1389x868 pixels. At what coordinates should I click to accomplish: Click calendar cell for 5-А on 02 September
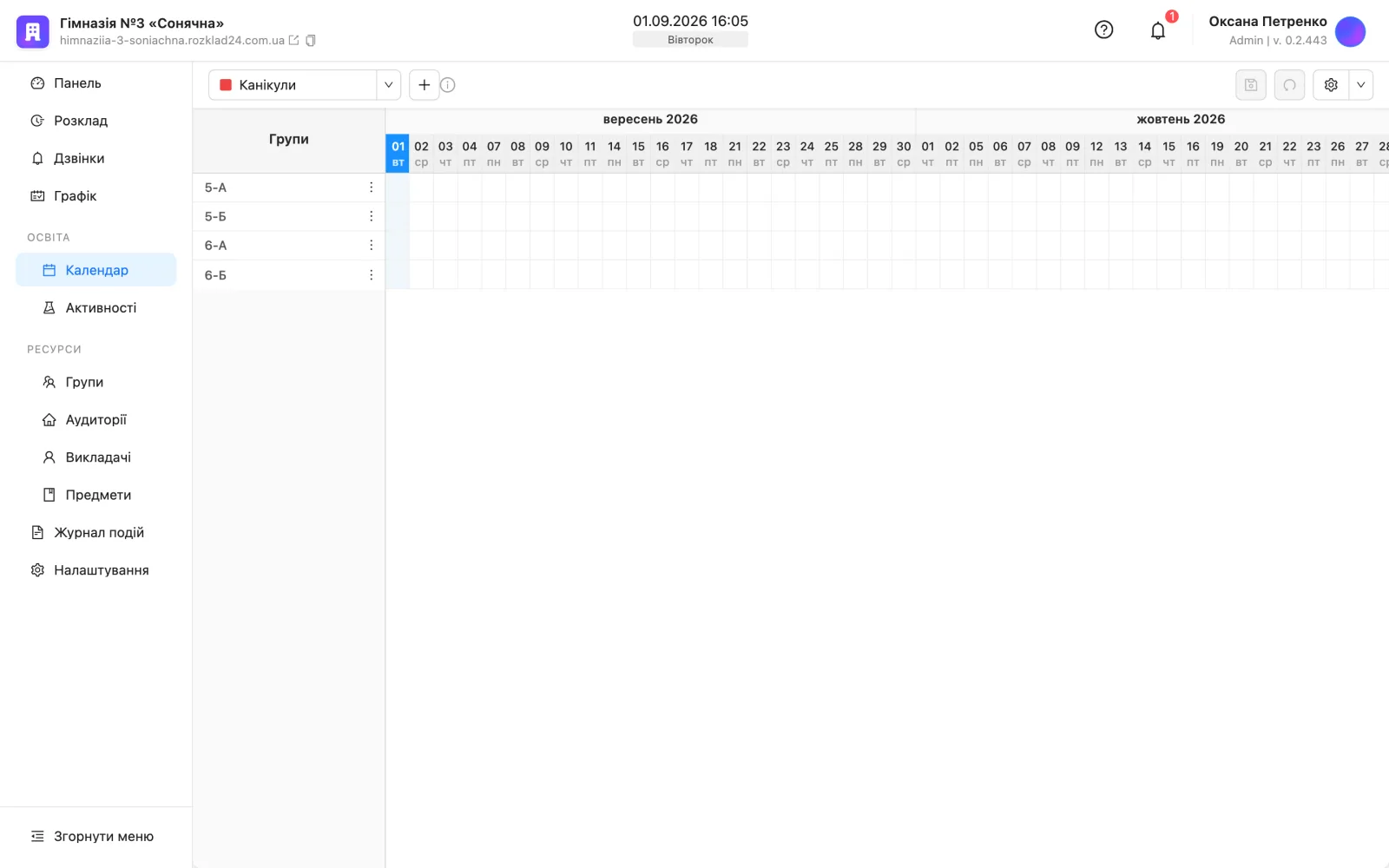421,187
